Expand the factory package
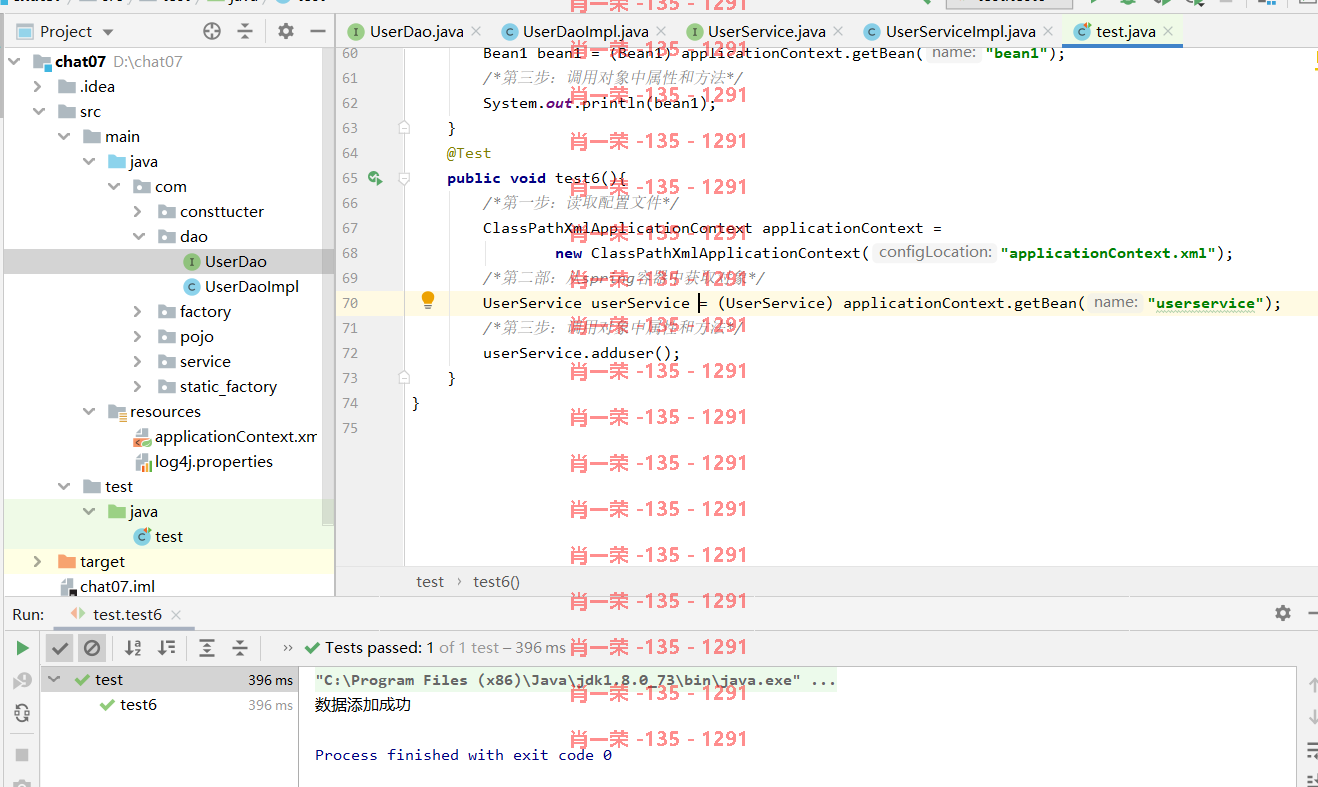This screenshot has width=1318, height=787. pos(138,312)
